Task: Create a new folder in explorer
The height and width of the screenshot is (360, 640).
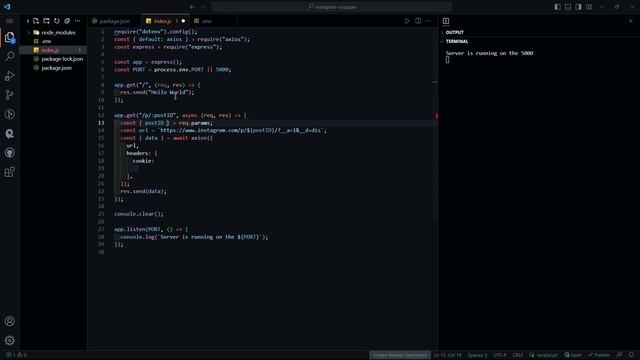Action: pyautogui.click(x=46, y=21)
